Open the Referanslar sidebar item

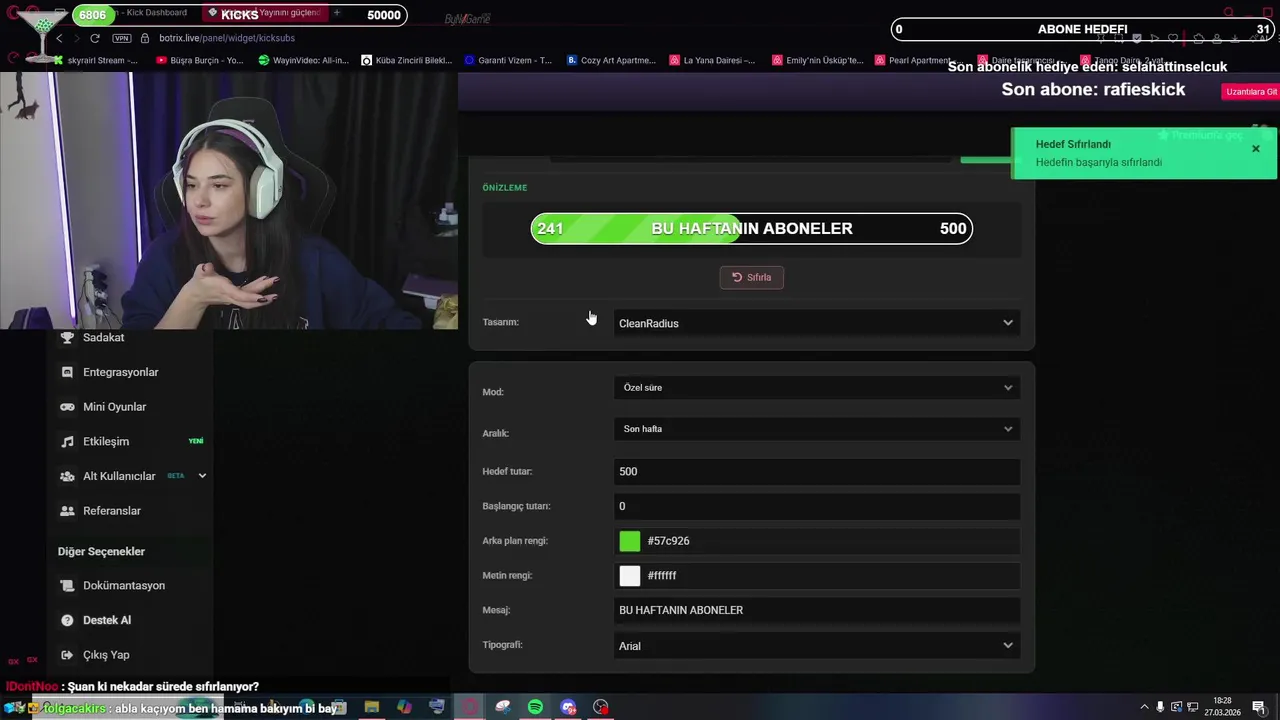(112, 511)
